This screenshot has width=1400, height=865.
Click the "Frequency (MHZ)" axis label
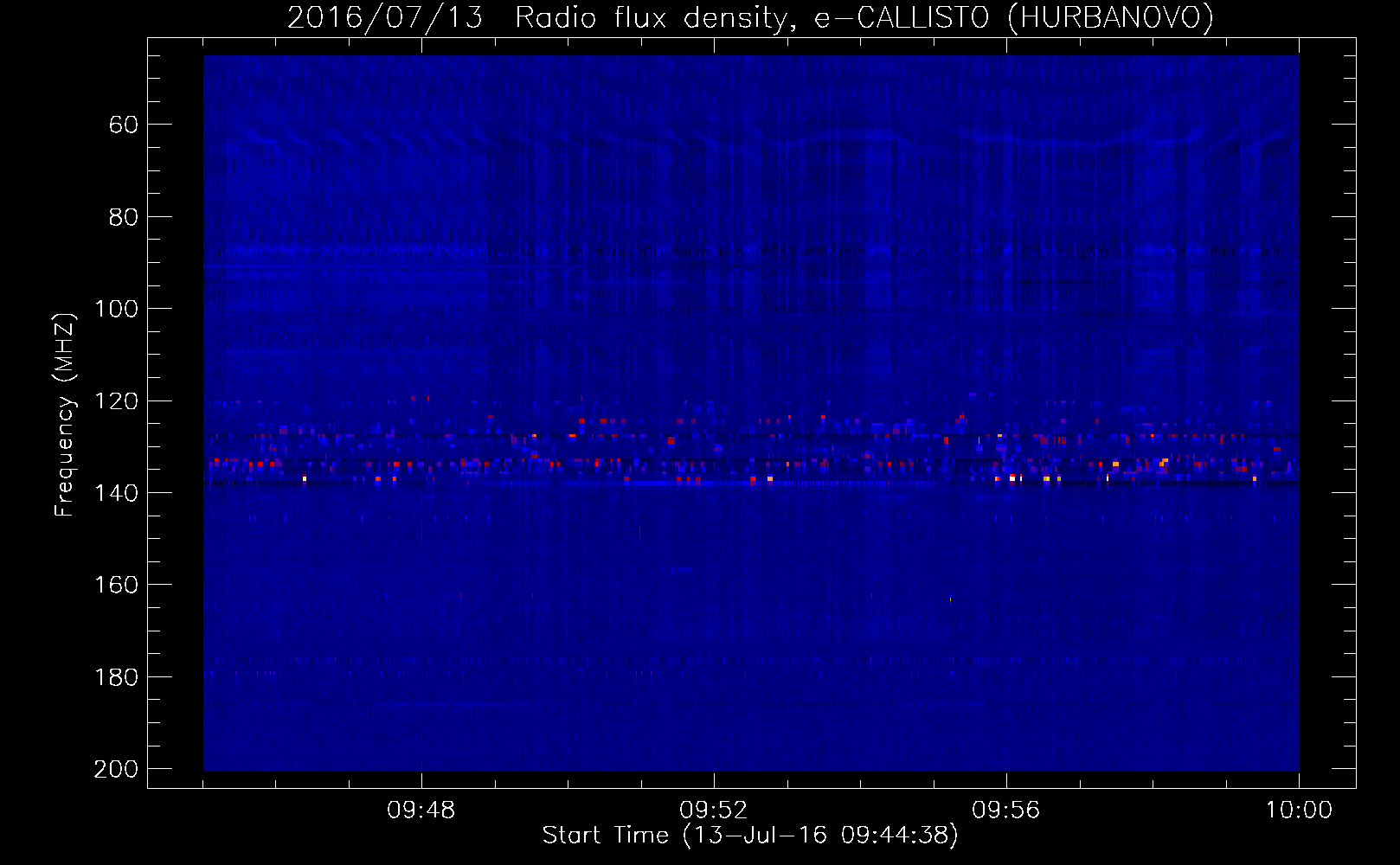pos(65,415)
